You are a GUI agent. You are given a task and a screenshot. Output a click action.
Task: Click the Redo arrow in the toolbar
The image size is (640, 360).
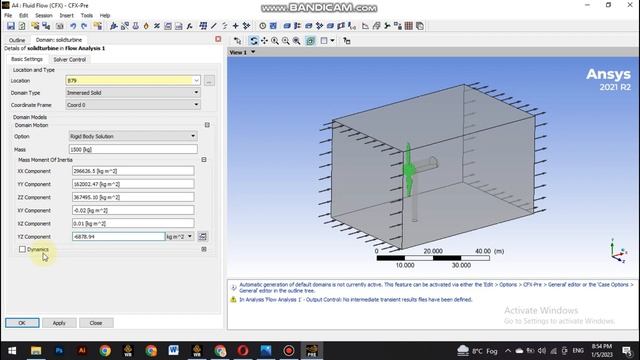coord(84,26)
